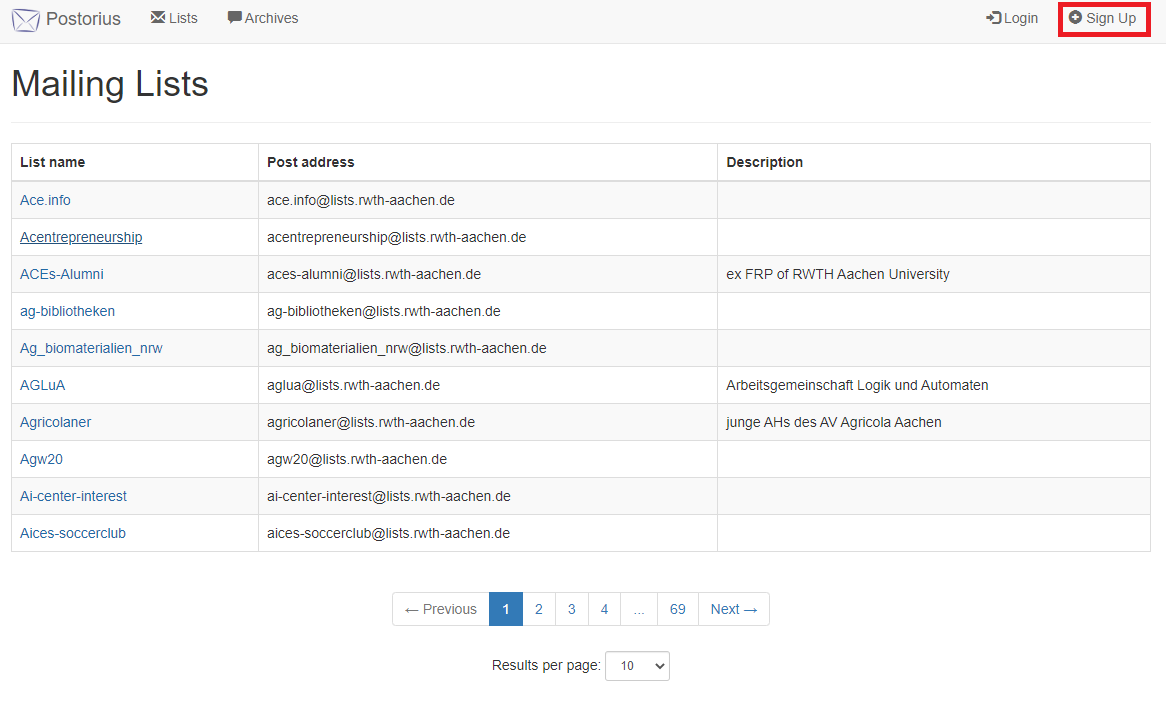Open the Ag_biomaterialien_nrw list link
The width and height of the screenshot is (1166, 705).
(91, 348)
